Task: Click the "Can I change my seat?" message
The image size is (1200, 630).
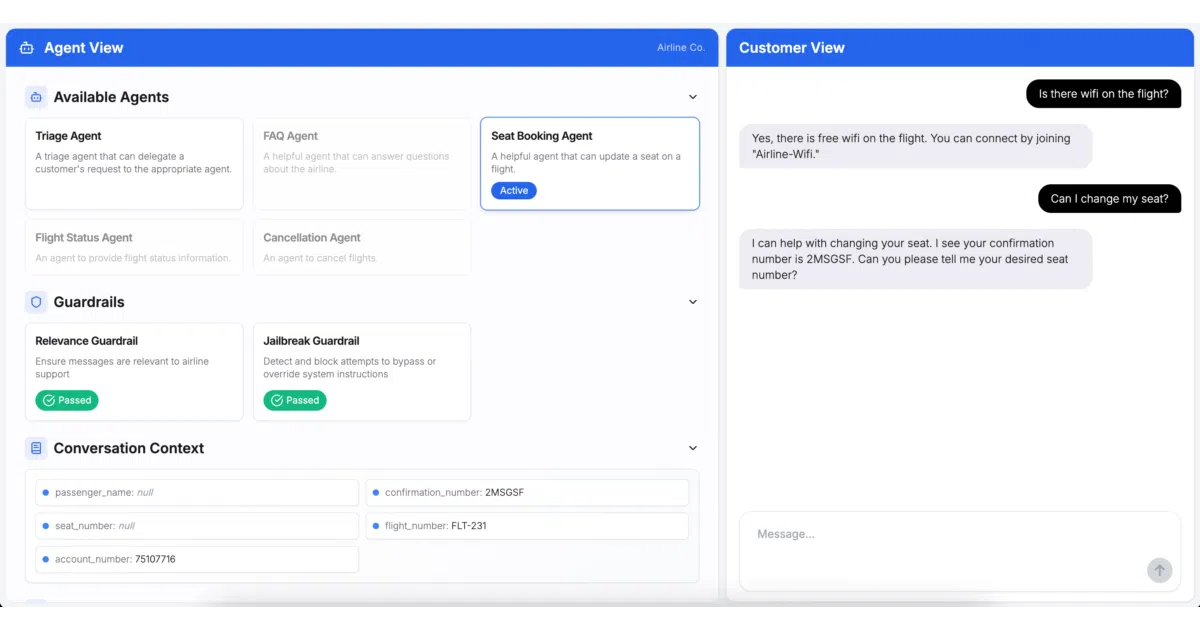Action: click(1109, 199)
